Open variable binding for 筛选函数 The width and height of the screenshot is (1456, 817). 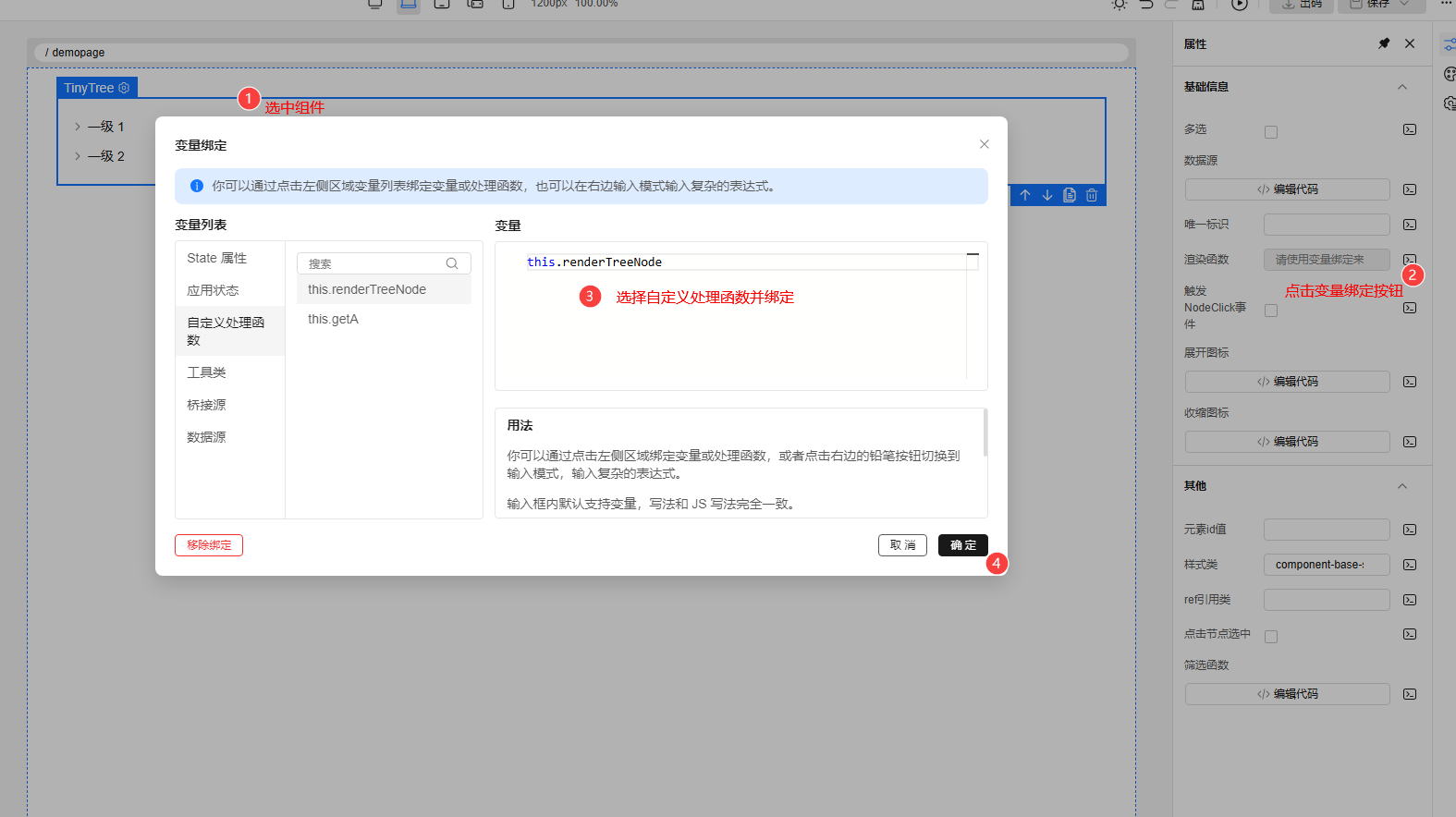1410,694
